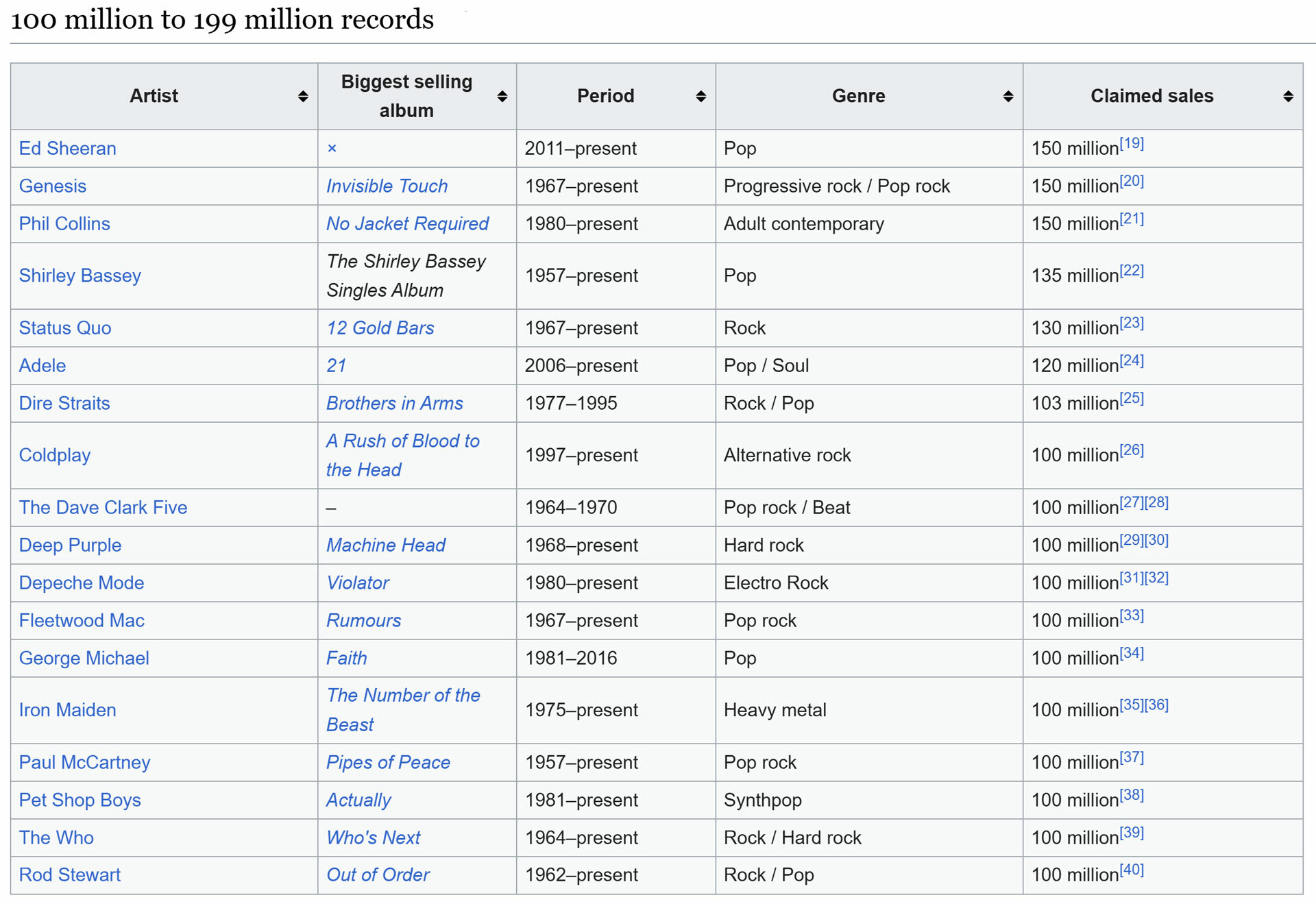Open citation [35] for Iron Maiden sales
This screenshot has width=1316, height=906.
point(1132,706)
